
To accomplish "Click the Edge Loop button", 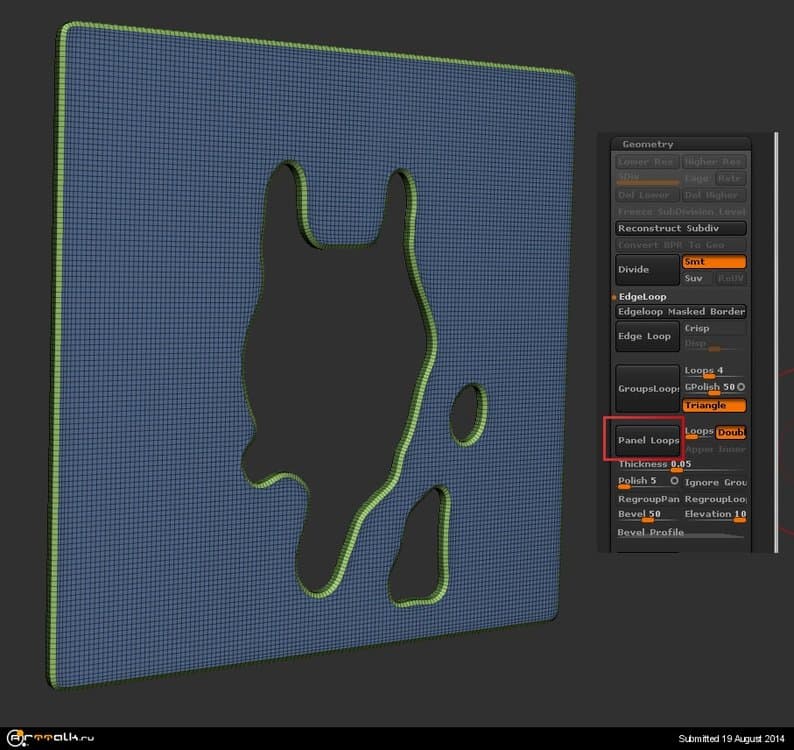I will pyautogui.click(x=646, y=336).
